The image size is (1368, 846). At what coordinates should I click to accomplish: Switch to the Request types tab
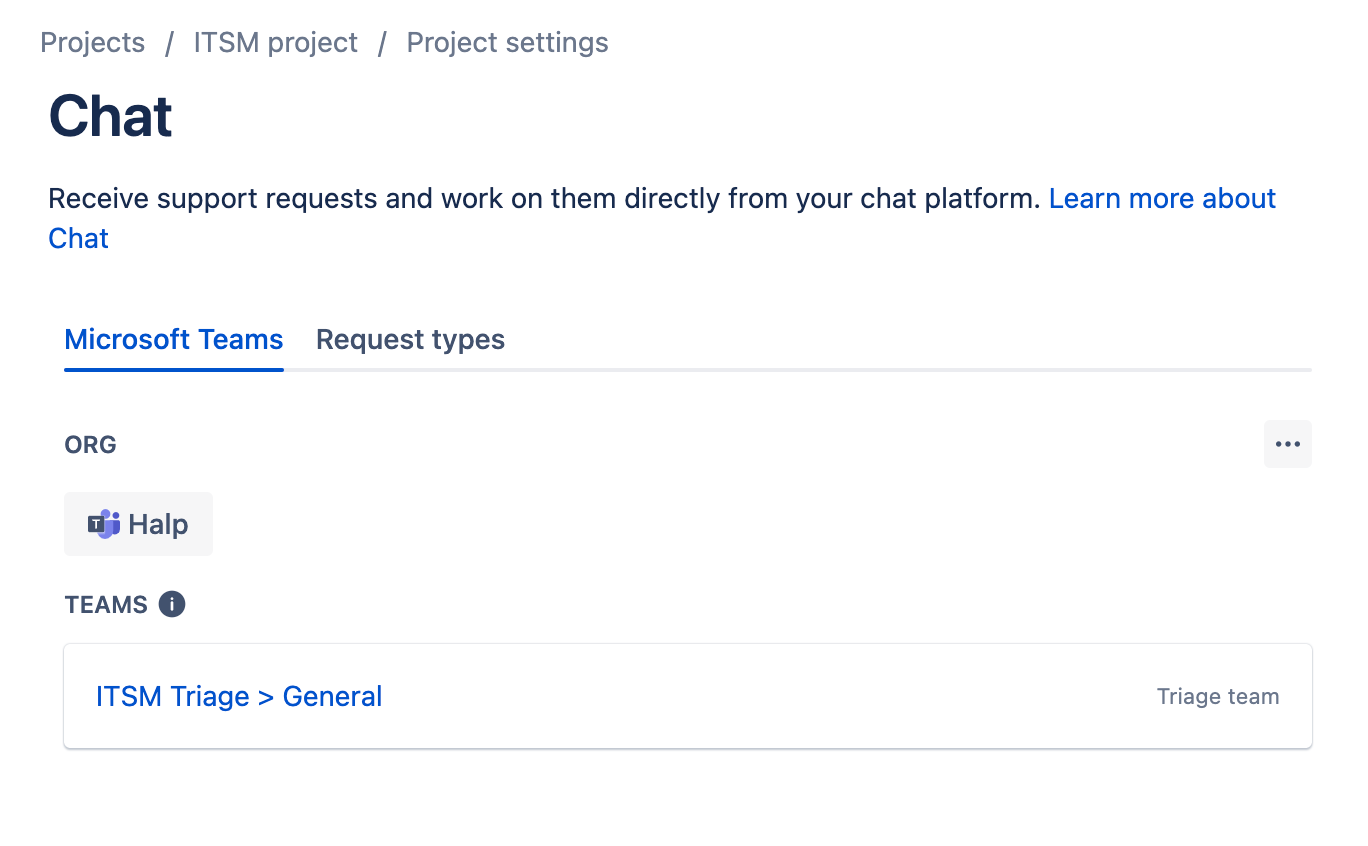409,340
